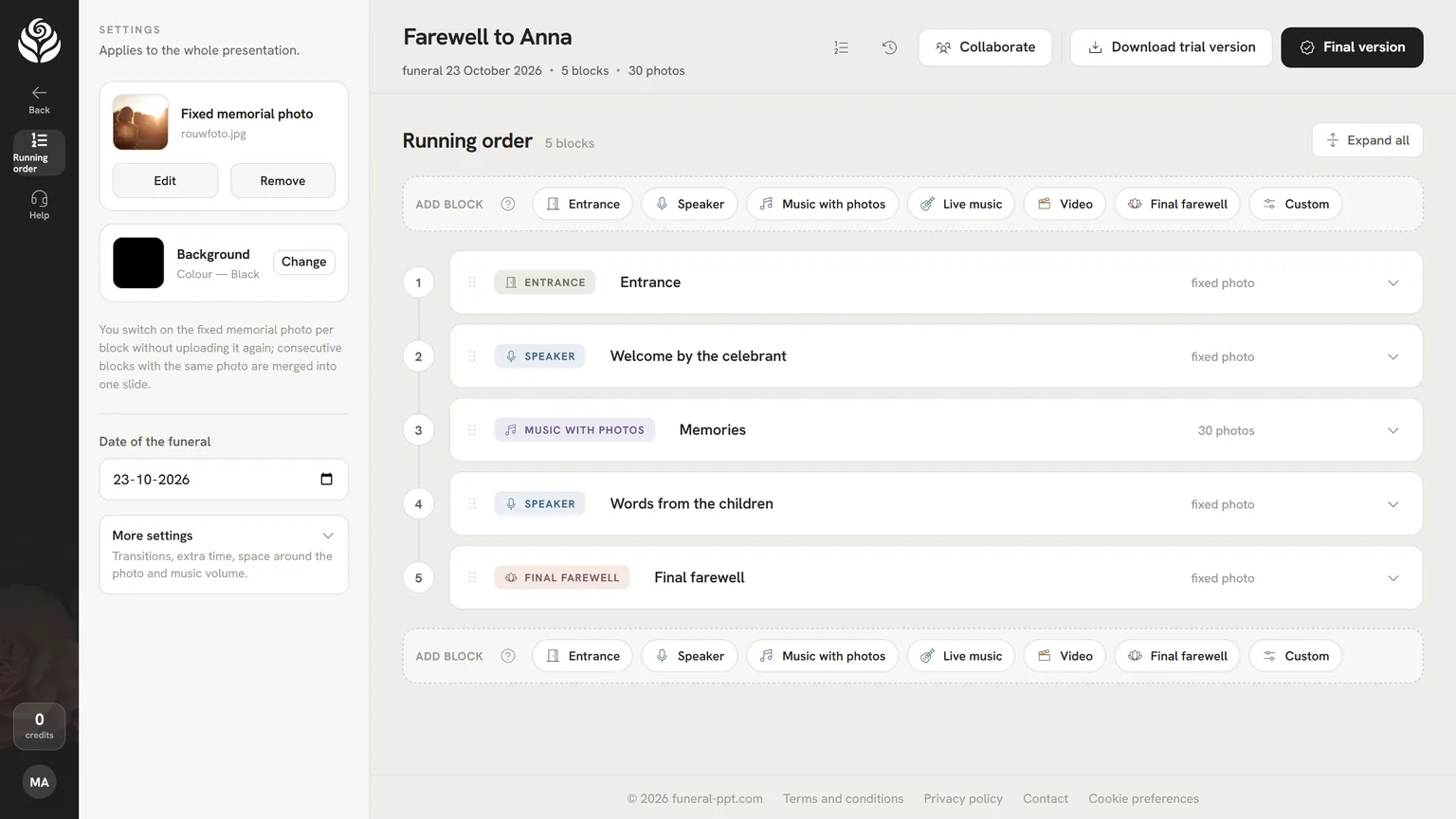Expand Welcome by the celebrant block
This screenshot has width=1456, height=819.
tap(1392, 356)
